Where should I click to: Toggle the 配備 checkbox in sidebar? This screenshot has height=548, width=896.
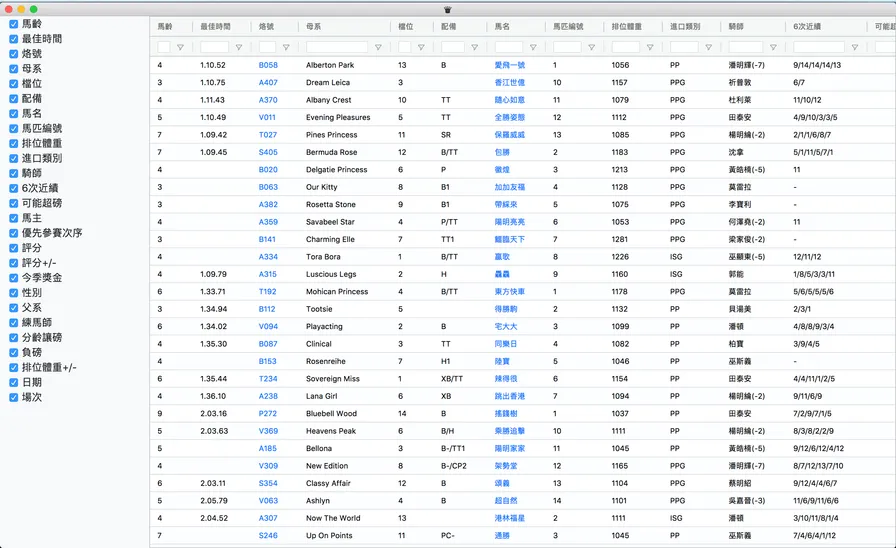(14, 98)
